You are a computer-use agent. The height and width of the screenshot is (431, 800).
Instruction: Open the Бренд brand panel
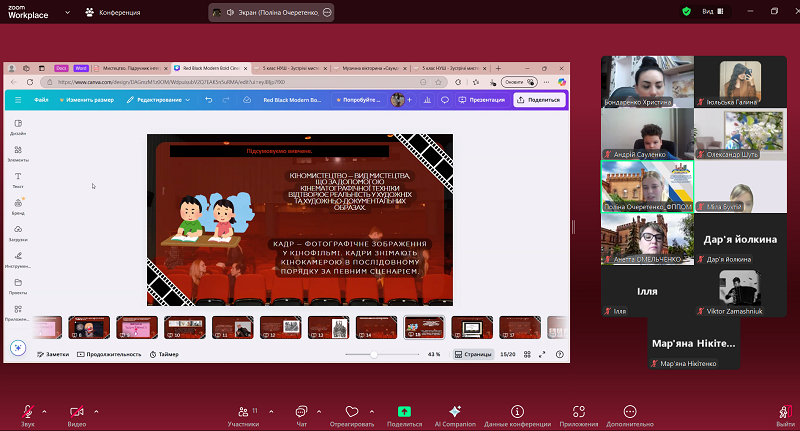[18, 207]
